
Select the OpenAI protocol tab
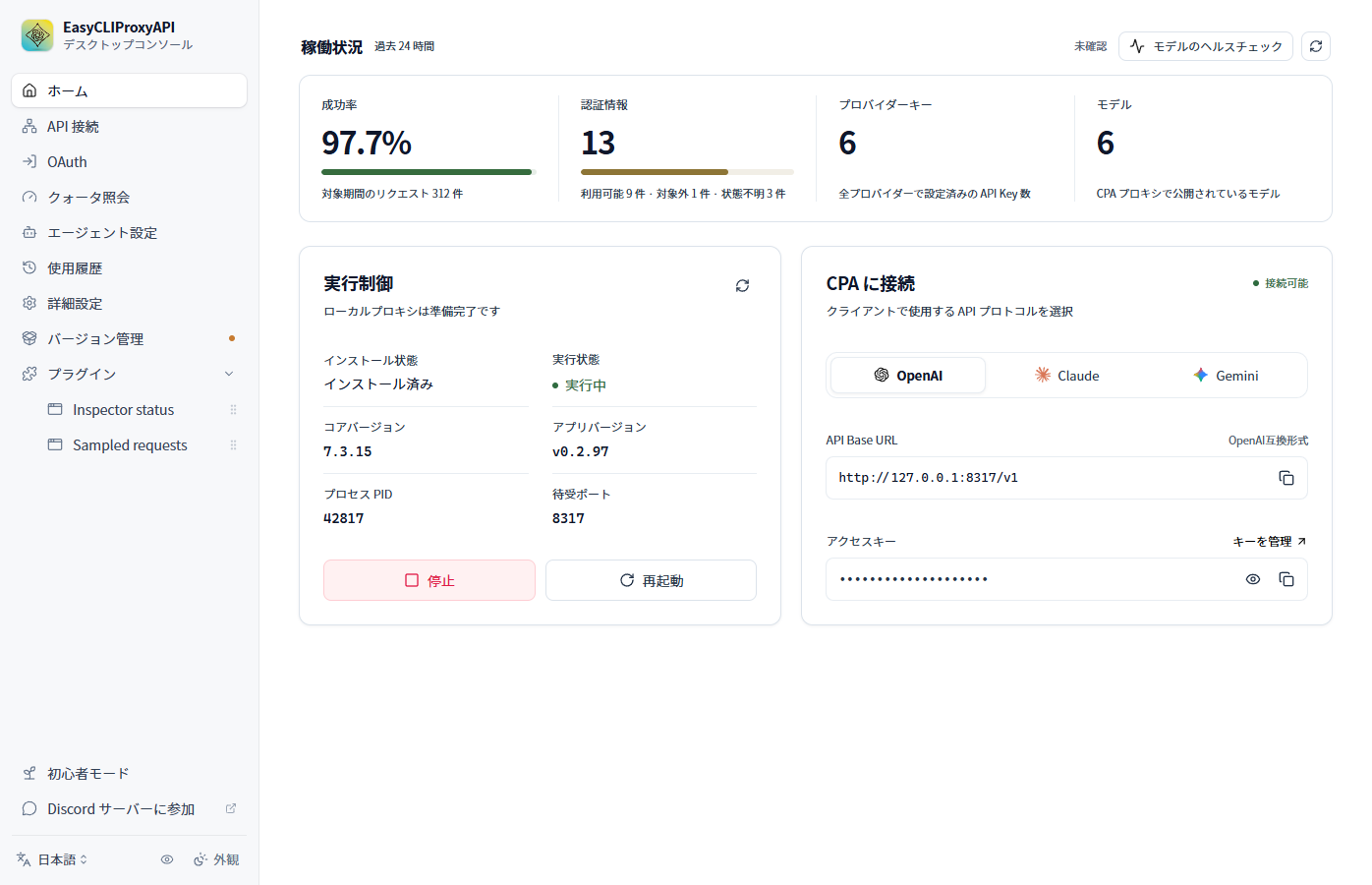coord(908,376)
